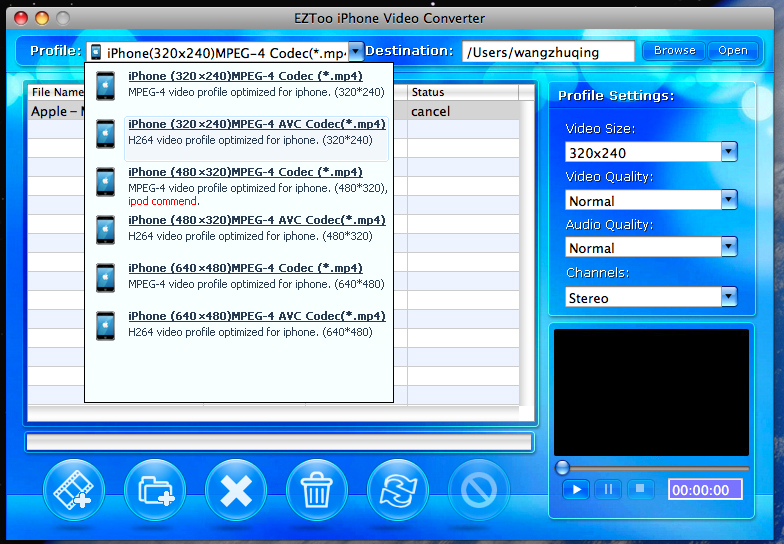Viewport: 784px width, 544px height.
Task: Select the 'cancel' status cell
Action: (463, 111)
